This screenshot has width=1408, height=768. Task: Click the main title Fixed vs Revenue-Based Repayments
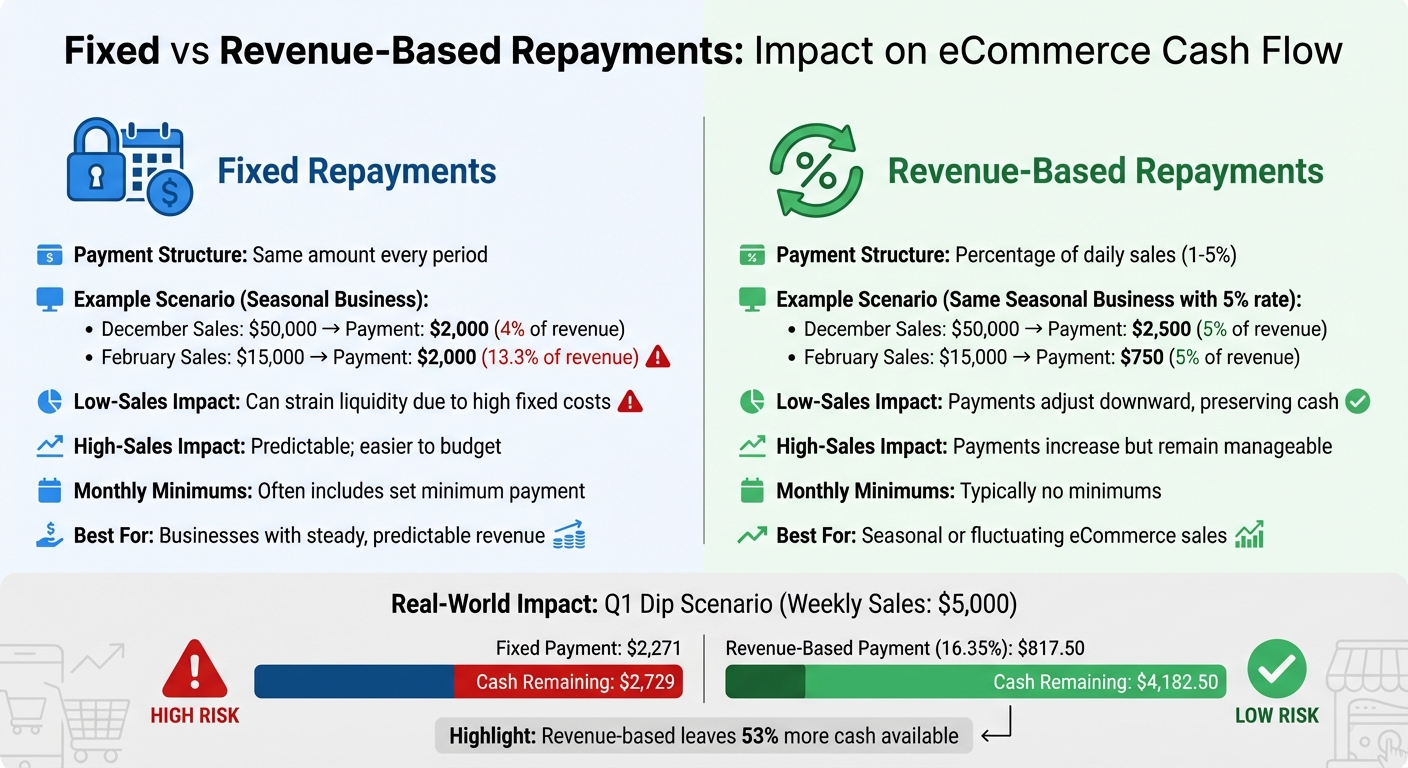[x=703, y=50]
